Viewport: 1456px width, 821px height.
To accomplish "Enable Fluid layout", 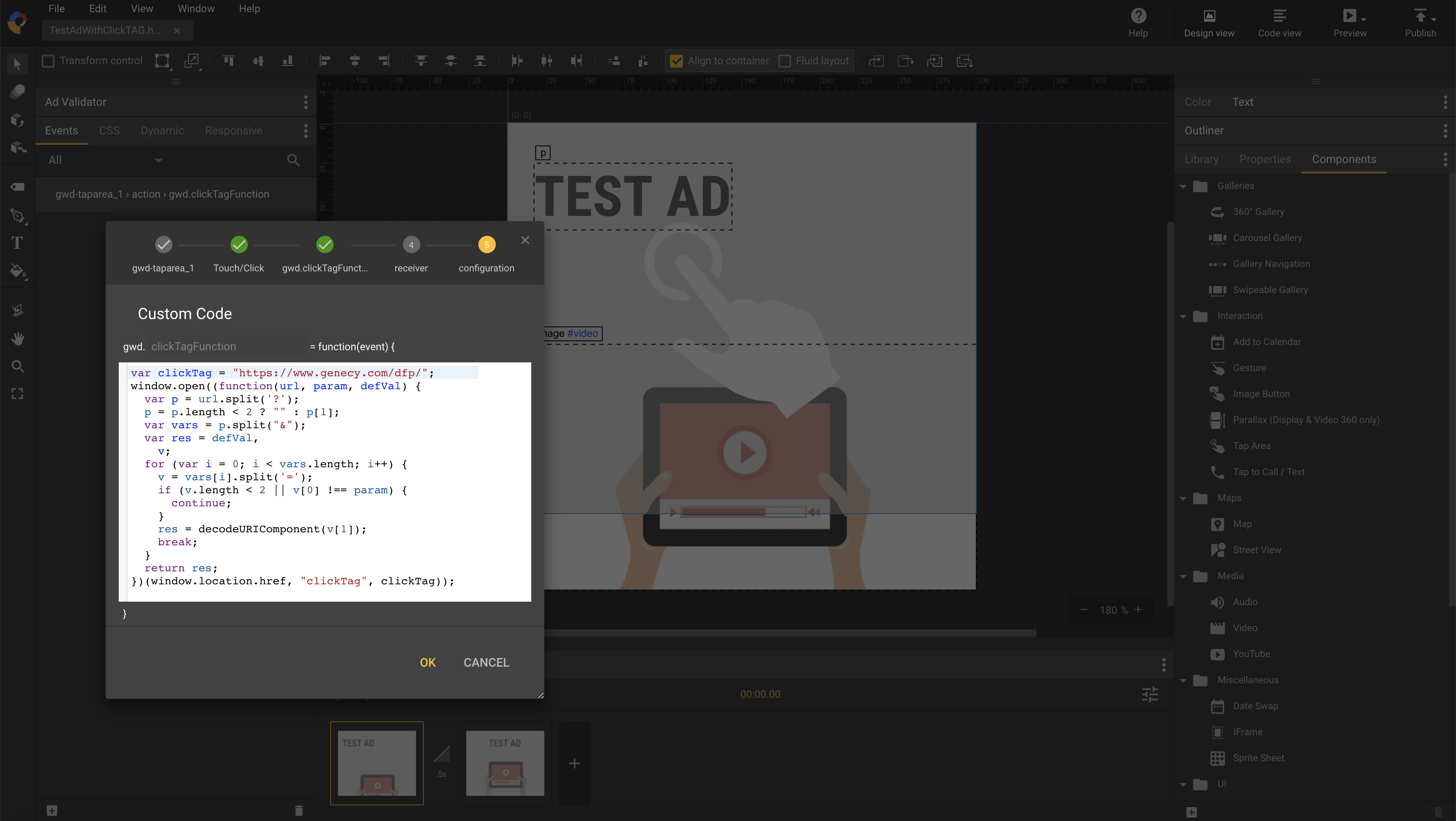I will [784, 61].
